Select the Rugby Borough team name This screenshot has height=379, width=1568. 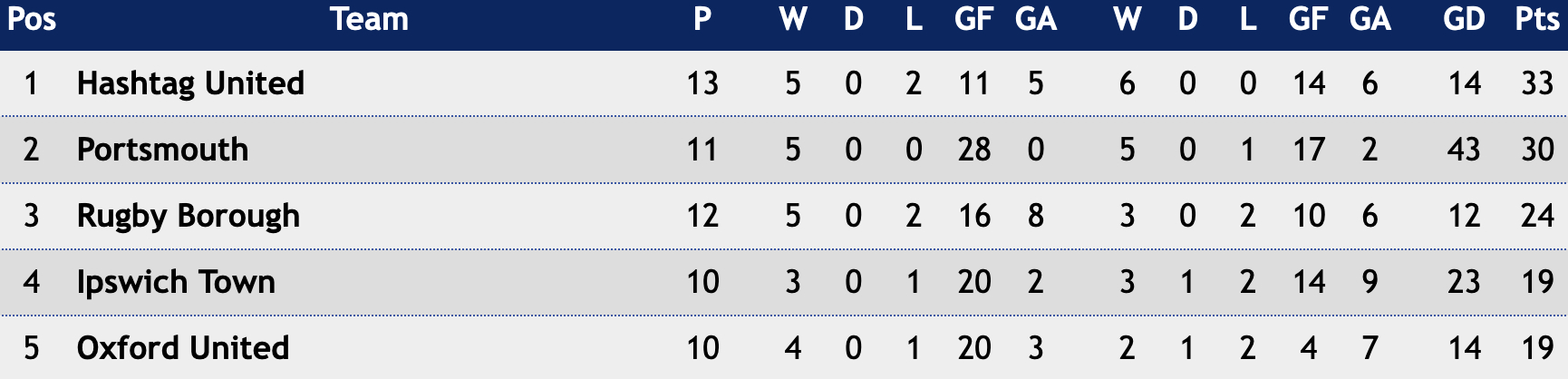point(188,217)
